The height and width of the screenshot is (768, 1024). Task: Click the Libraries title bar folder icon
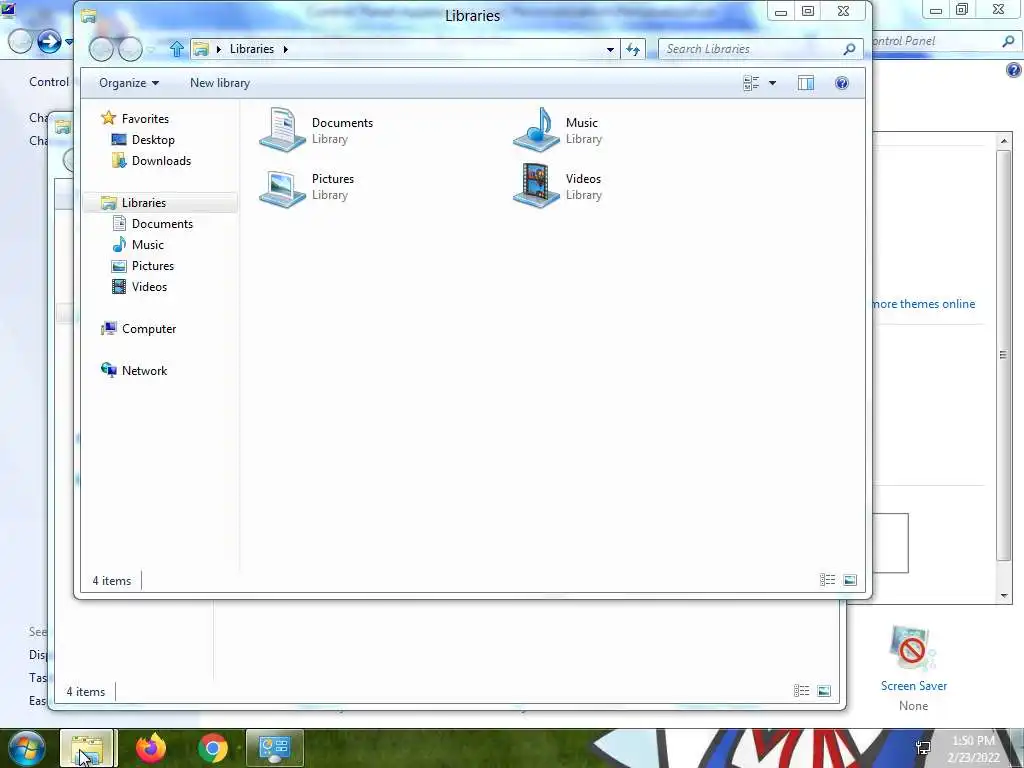click(x=89, y=16)
